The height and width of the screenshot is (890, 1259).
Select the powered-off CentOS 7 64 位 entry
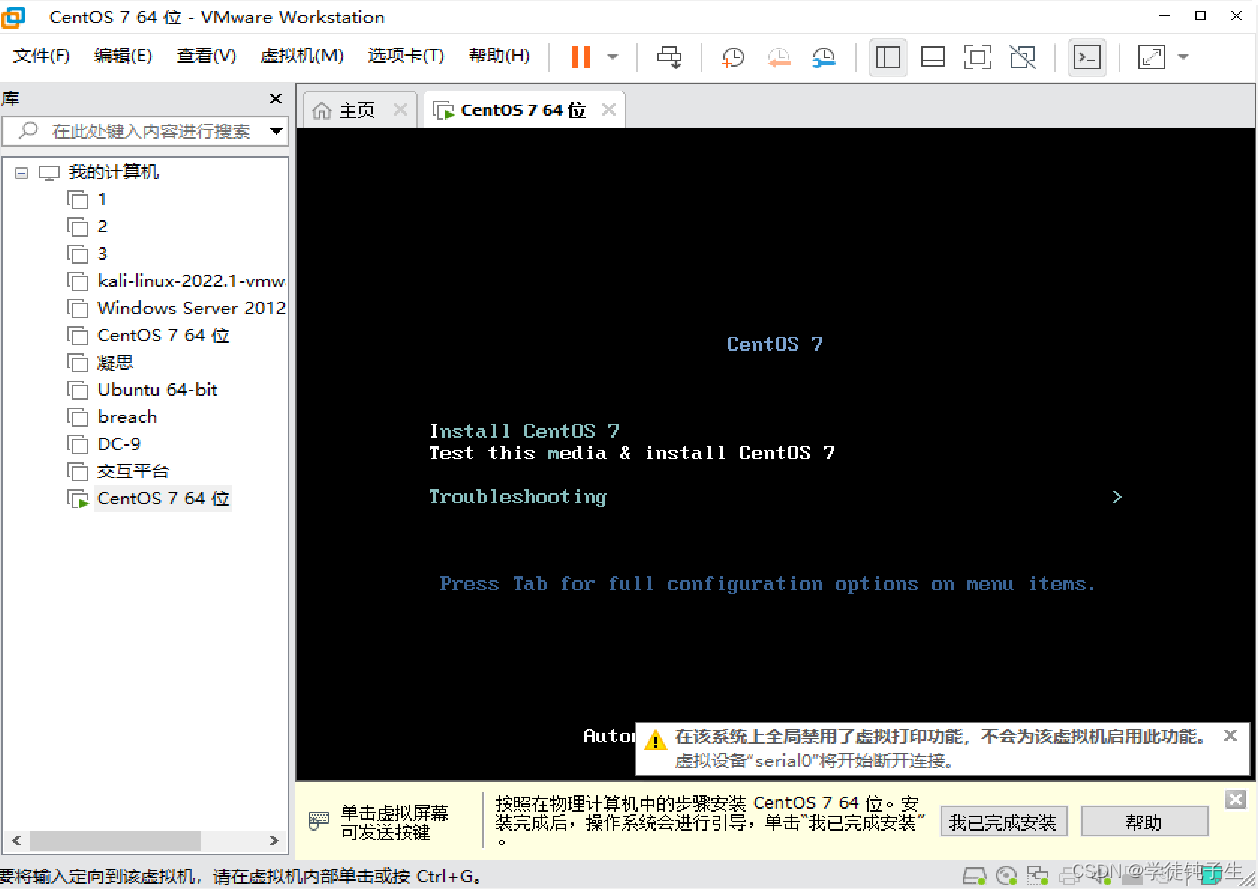164,335
